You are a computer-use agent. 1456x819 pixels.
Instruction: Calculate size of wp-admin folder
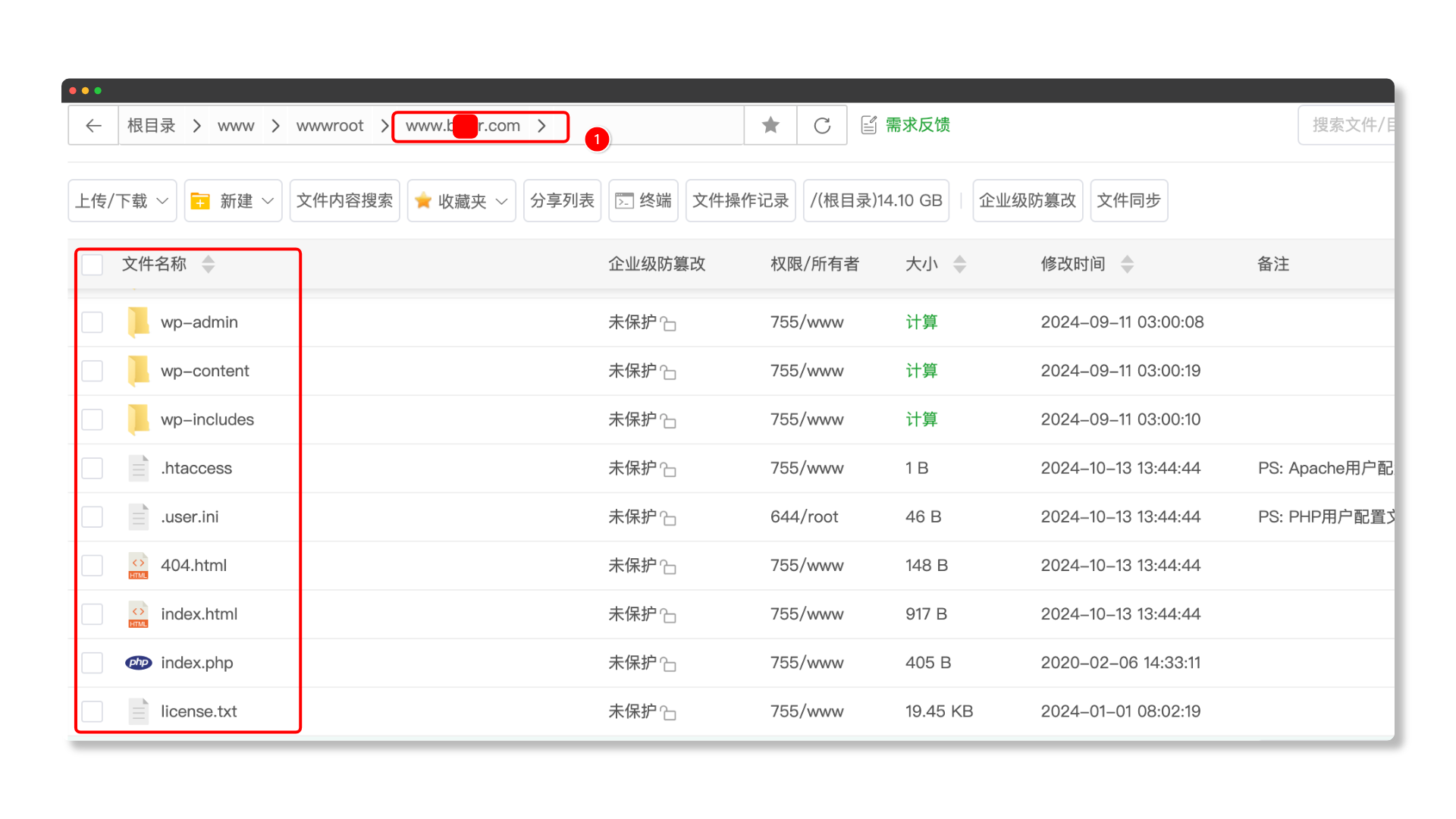921,322
